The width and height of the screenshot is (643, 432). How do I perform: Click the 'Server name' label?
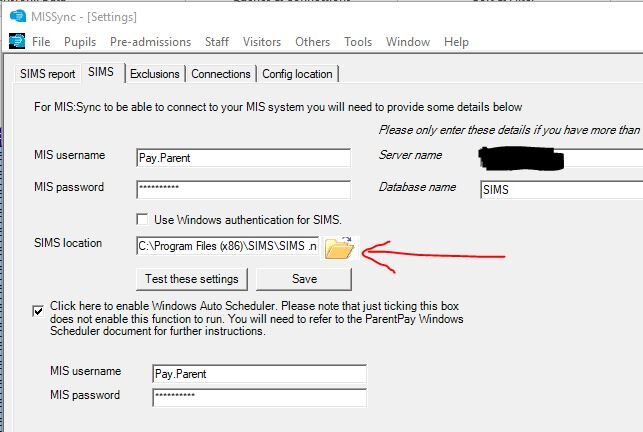click(410, 155)
